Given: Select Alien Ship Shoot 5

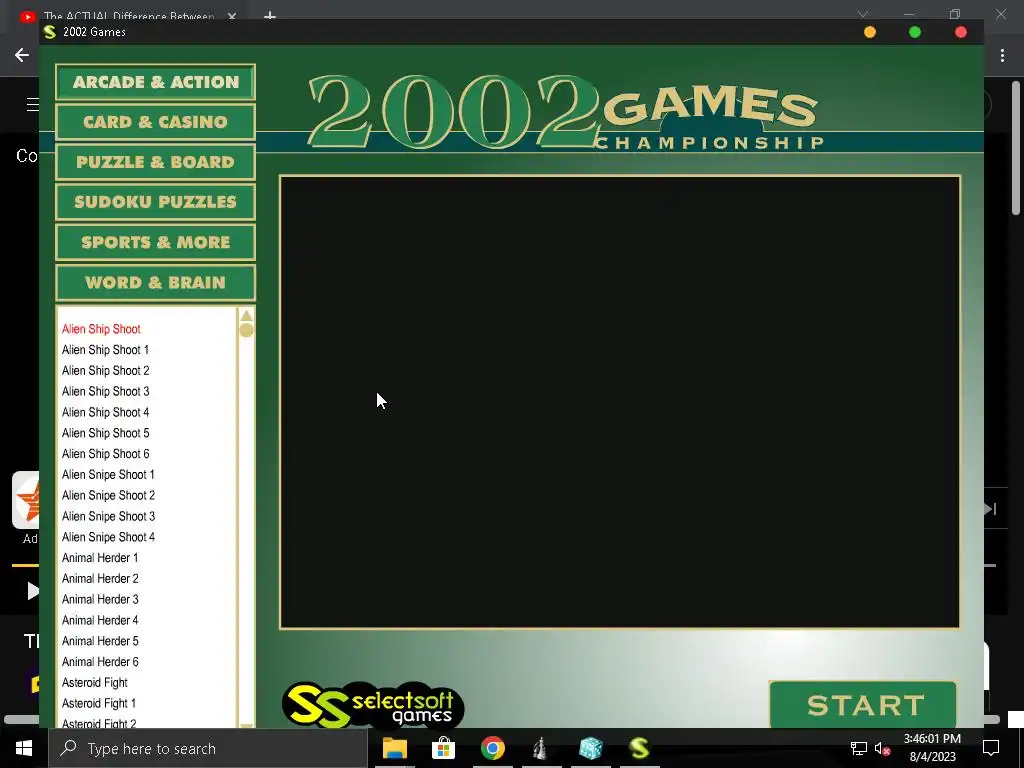Looking at the screenshot, I should pyautogui.click(x=105, y=434).
